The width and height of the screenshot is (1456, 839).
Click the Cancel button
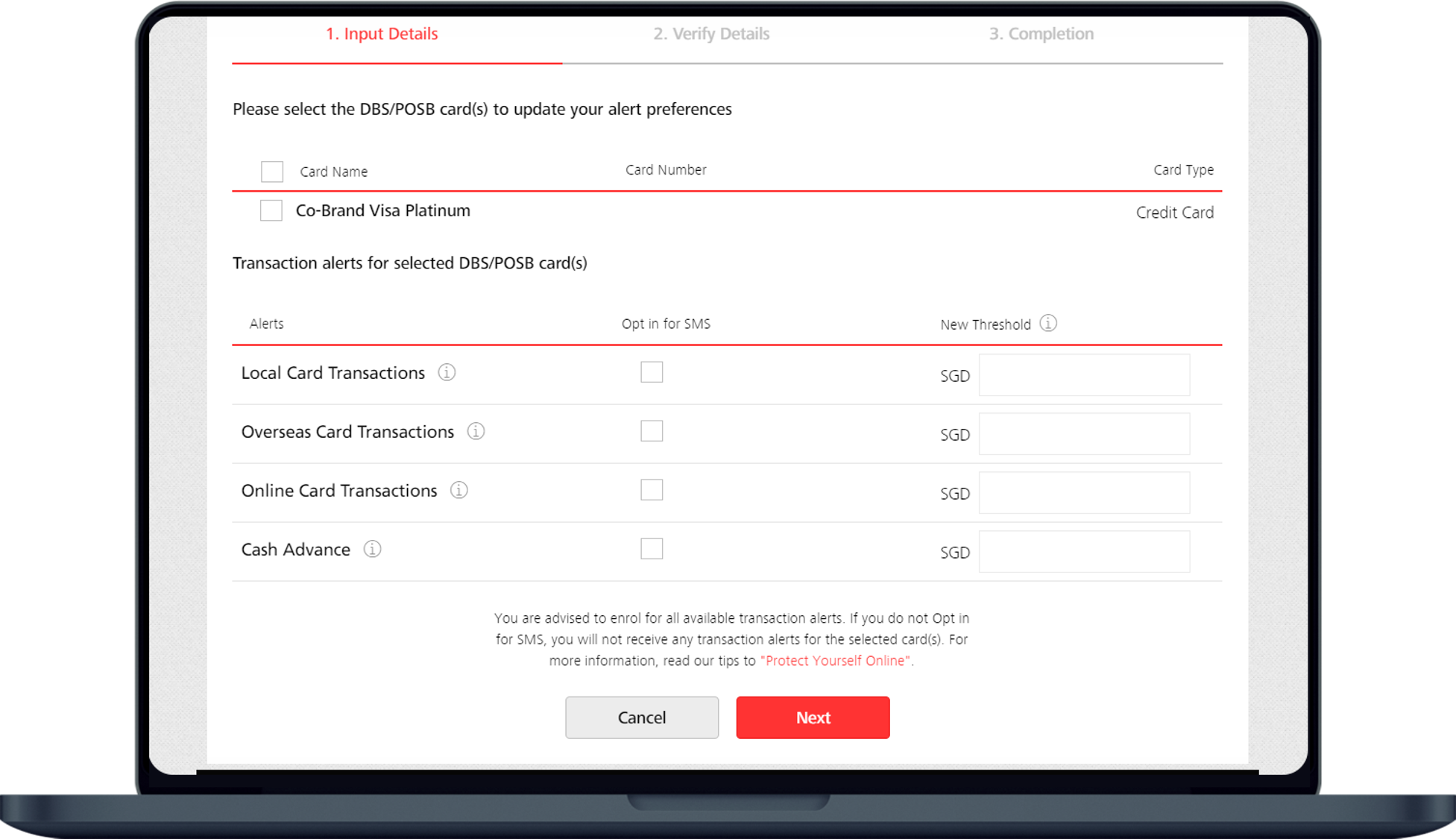click(641, 717)
